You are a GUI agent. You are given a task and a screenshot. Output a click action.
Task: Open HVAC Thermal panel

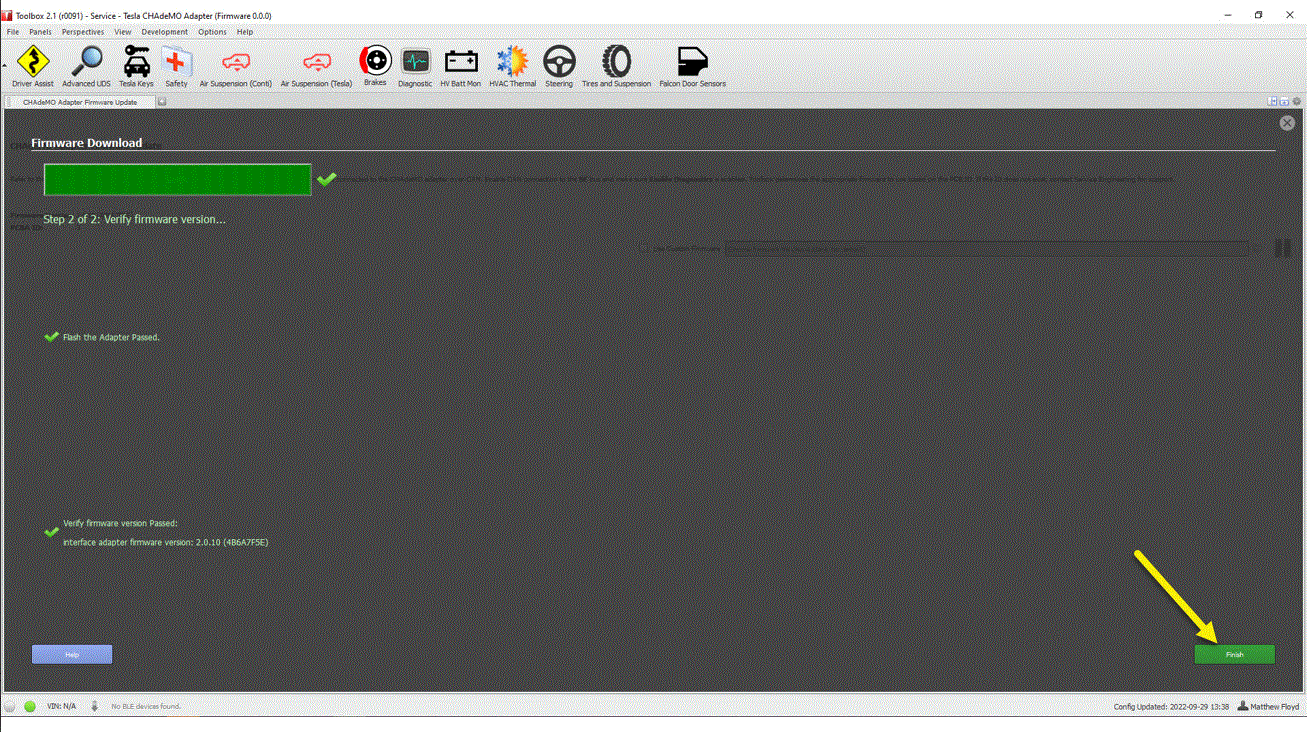[x=512, y=67]
